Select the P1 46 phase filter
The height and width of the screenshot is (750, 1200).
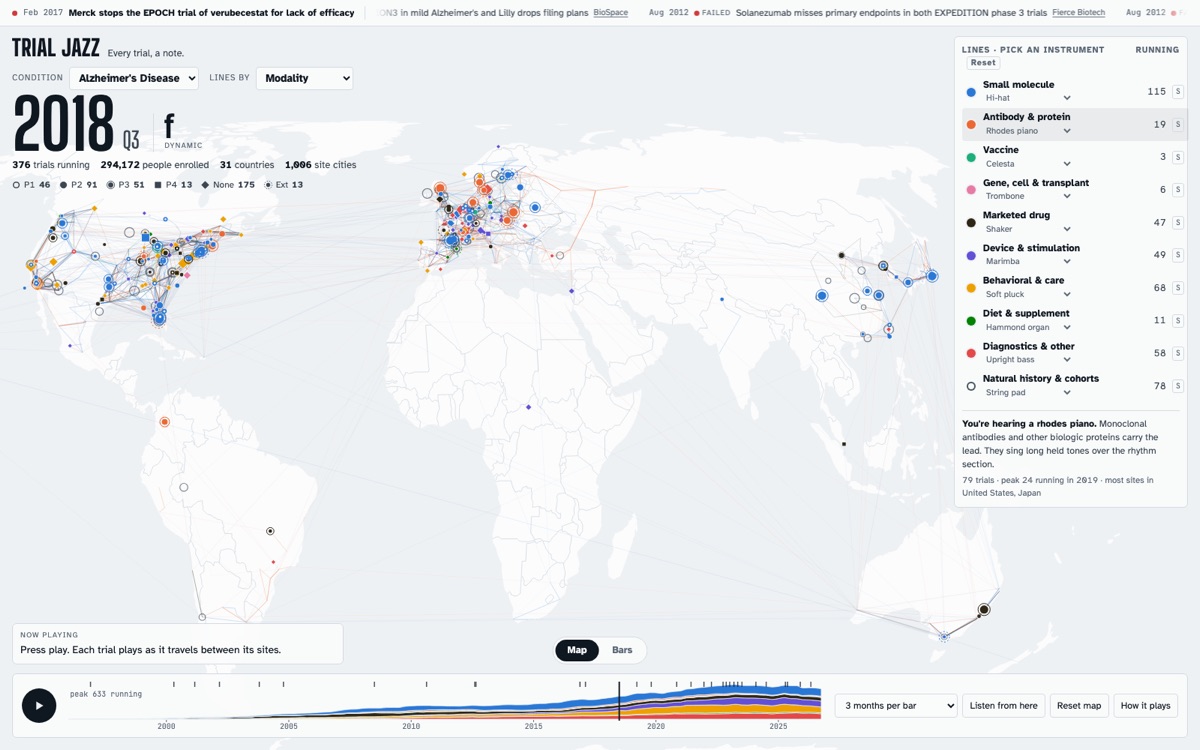click(31, 185)
